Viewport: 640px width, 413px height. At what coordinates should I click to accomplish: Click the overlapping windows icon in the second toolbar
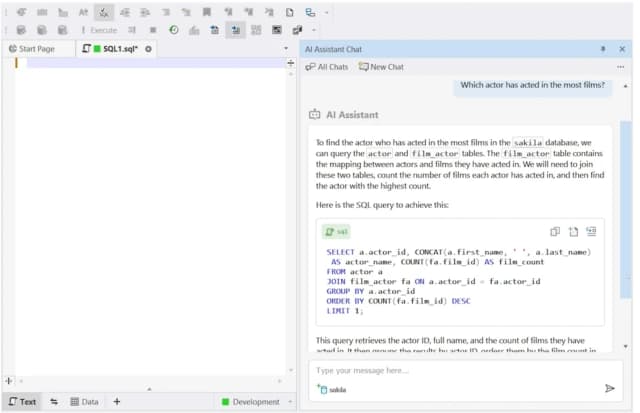297,30
